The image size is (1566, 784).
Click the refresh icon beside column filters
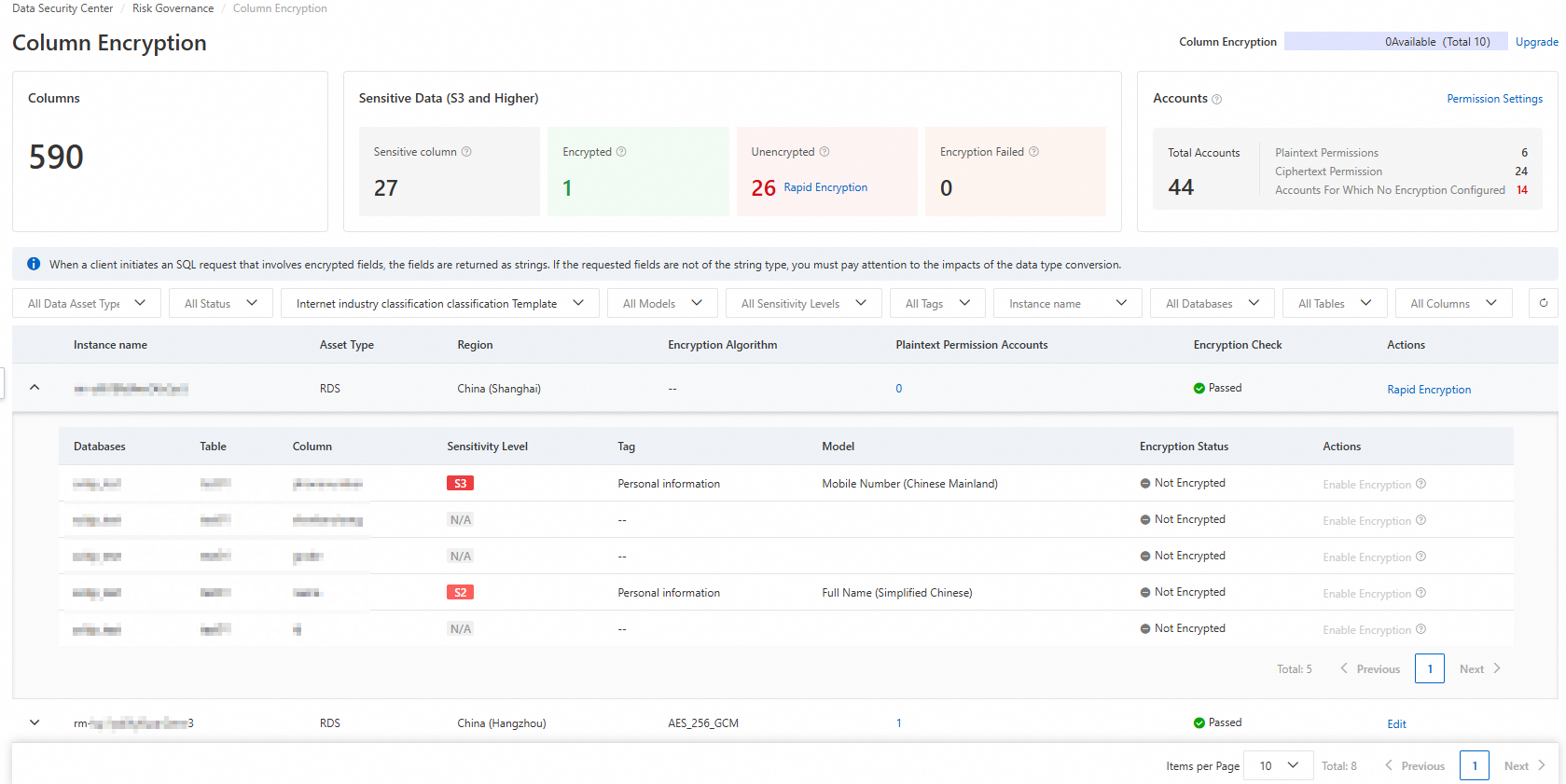point(1543,303)
